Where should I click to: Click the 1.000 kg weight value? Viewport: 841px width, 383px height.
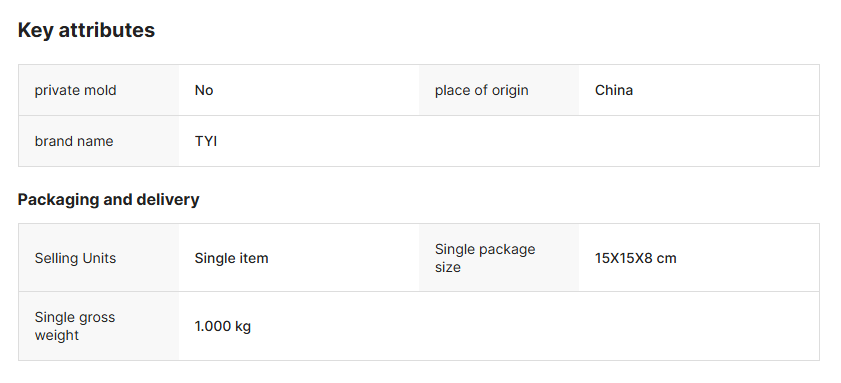point(223,326)
